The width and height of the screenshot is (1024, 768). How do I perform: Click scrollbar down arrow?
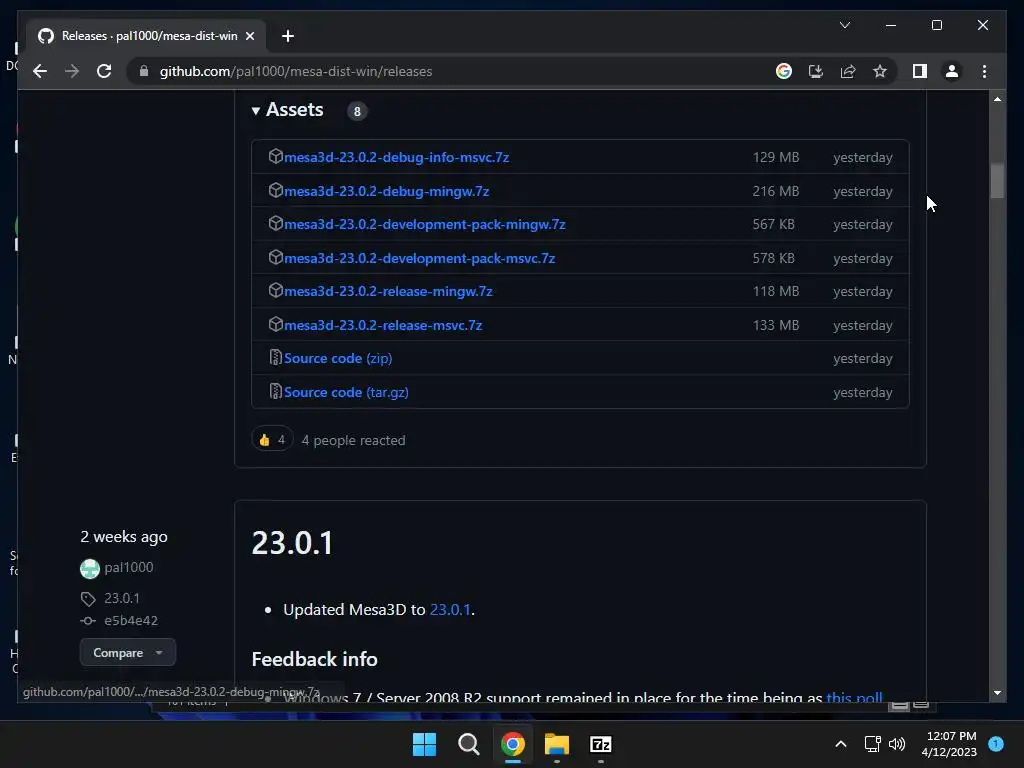point(997,693)
